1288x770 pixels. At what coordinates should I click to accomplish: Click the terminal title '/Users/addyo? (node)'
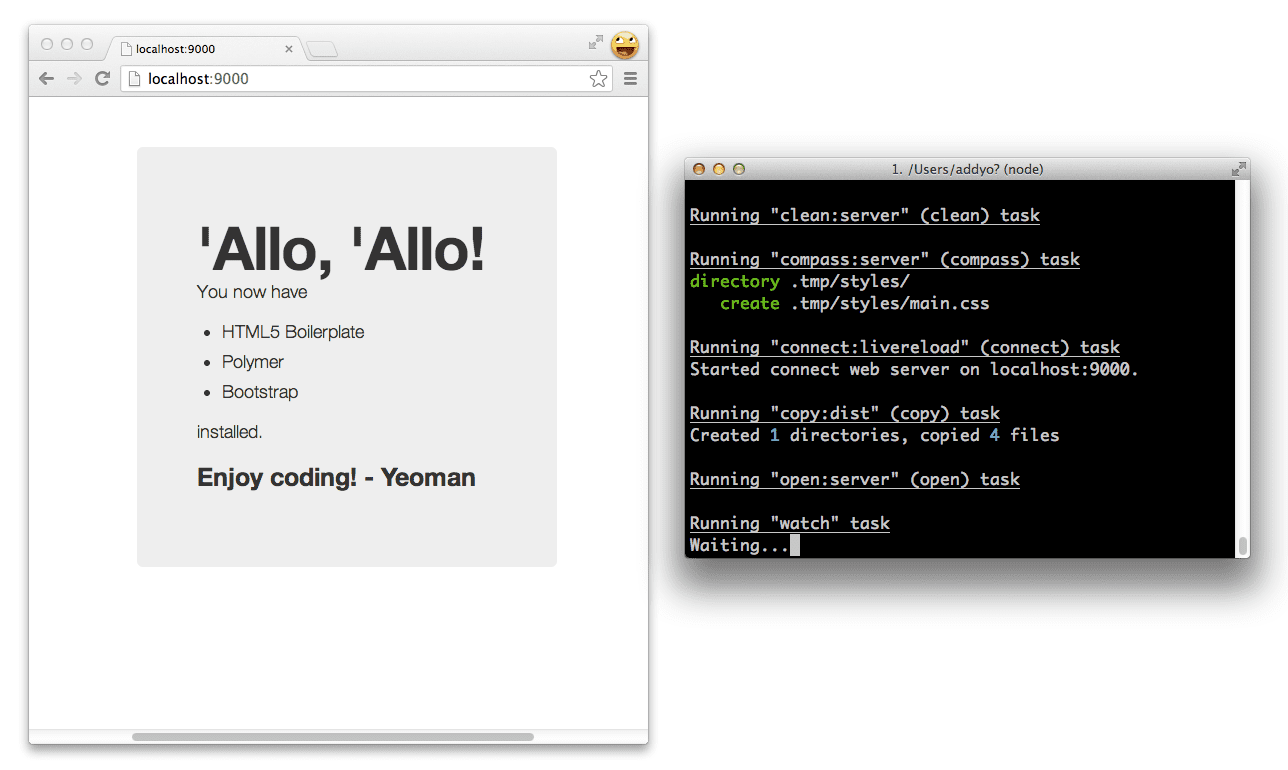[x=965, y=168]
